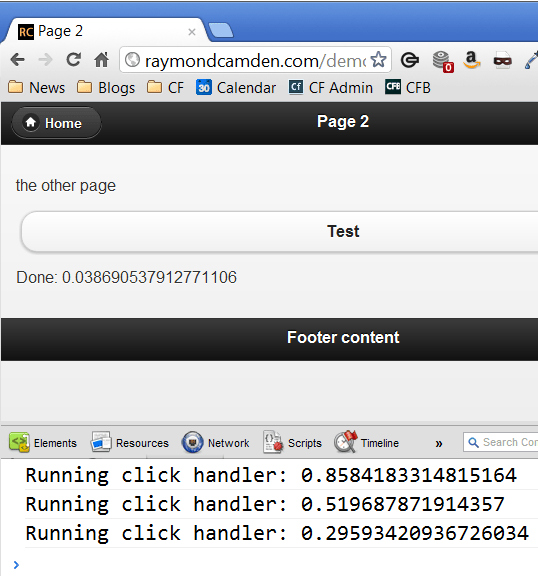538x576 pixels.
Task: Open the Blogs bookmarks folder
Action: point(106,88)
